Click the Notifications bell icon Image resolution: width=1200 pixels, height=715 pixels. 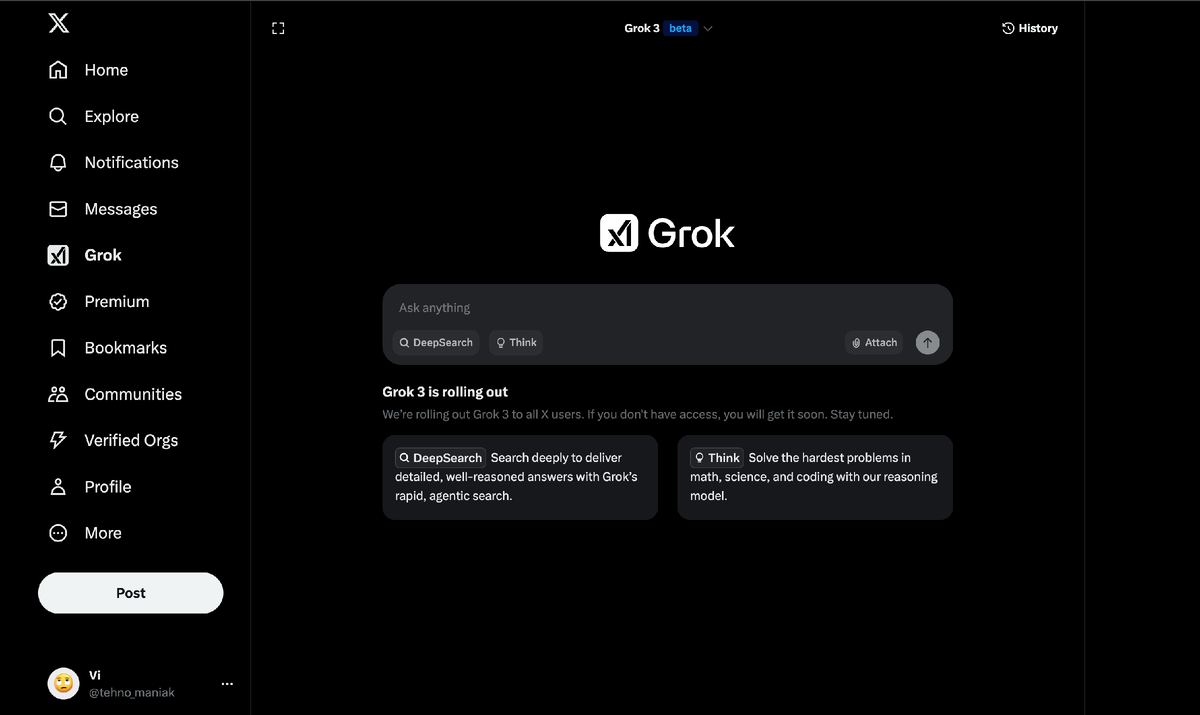pyautogui.click(x=58, y=162)
